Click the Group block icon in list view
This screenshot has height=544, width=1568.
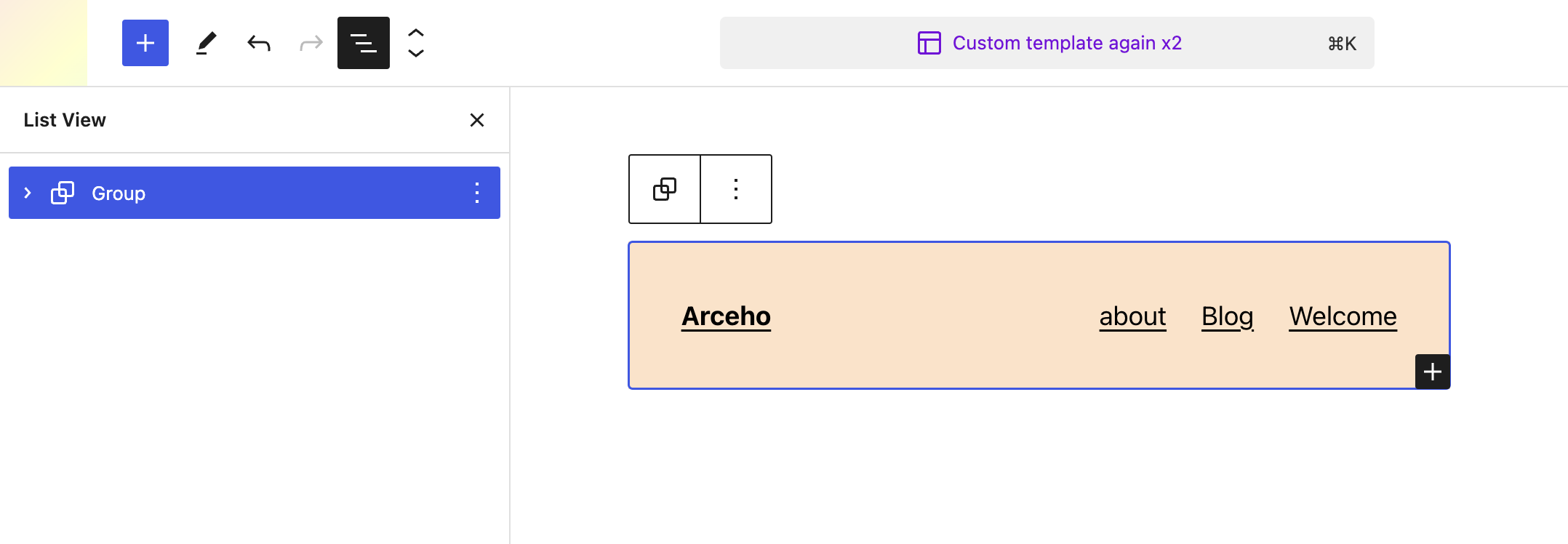click(63, 193)
